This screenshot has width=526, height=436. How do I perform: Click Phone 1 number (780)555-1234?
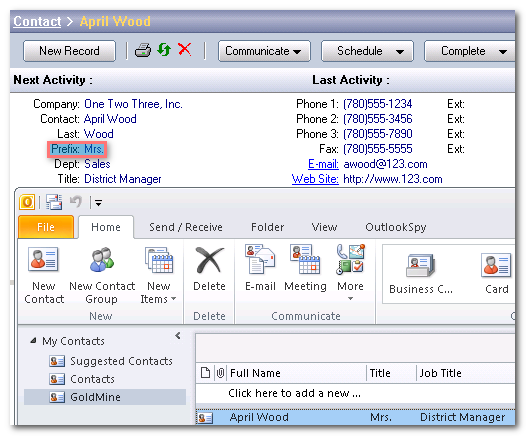(377, 104)
